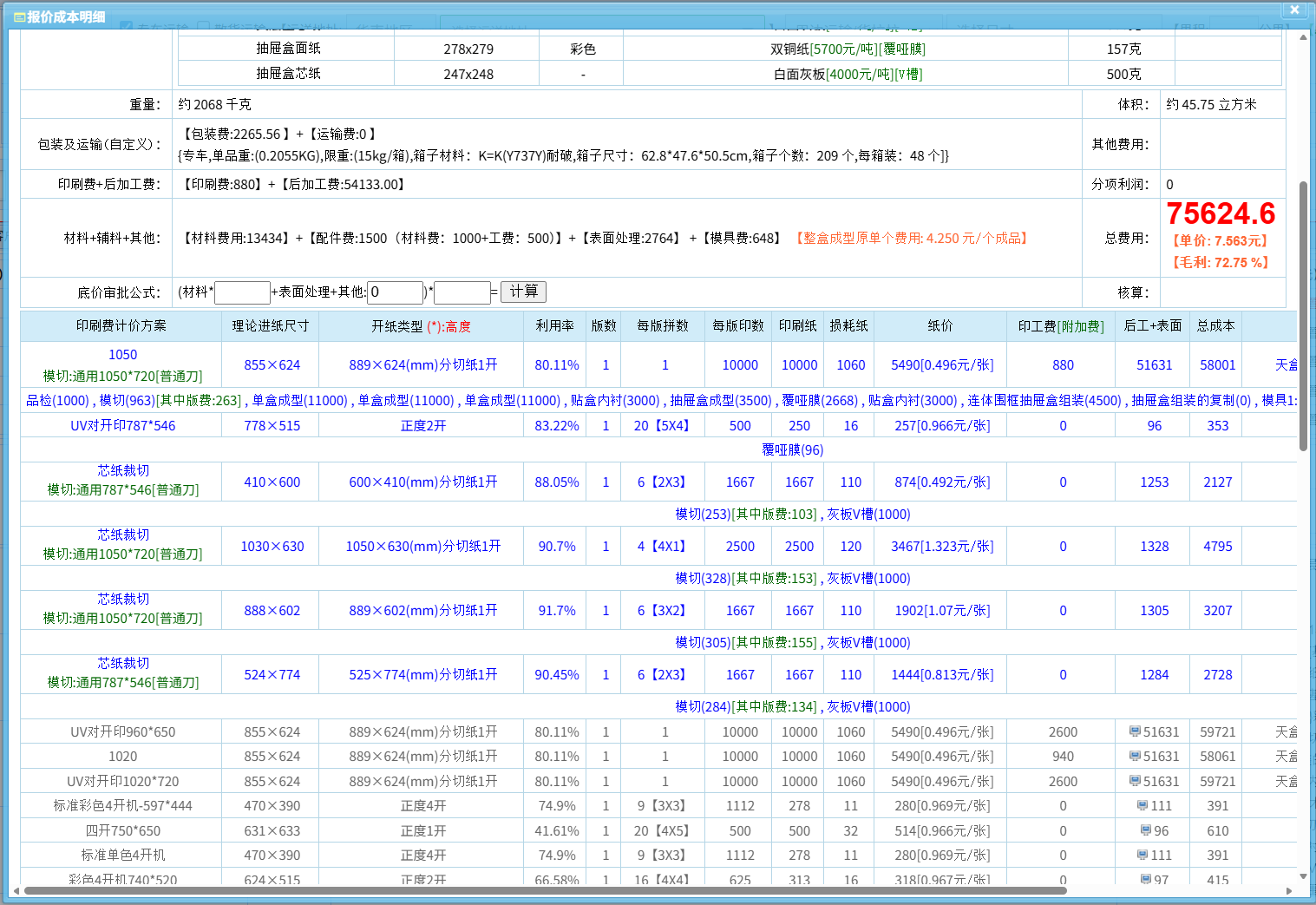Image resolution: width=1316 pixels, height=905 pixels.
Task: Click the vertical scrollbar up arrow
Action: [x=1303, y=37]
